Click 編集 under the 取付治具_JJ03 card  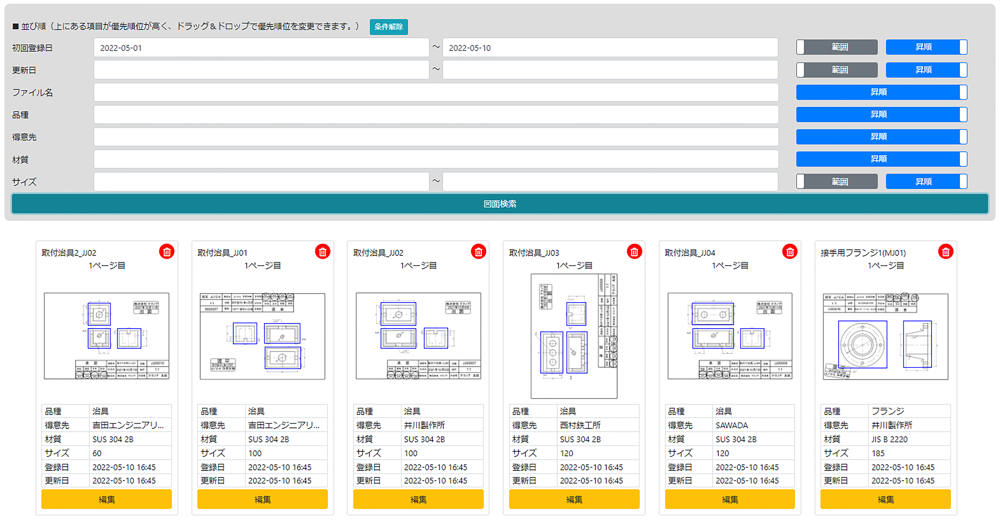click(574, 500)
